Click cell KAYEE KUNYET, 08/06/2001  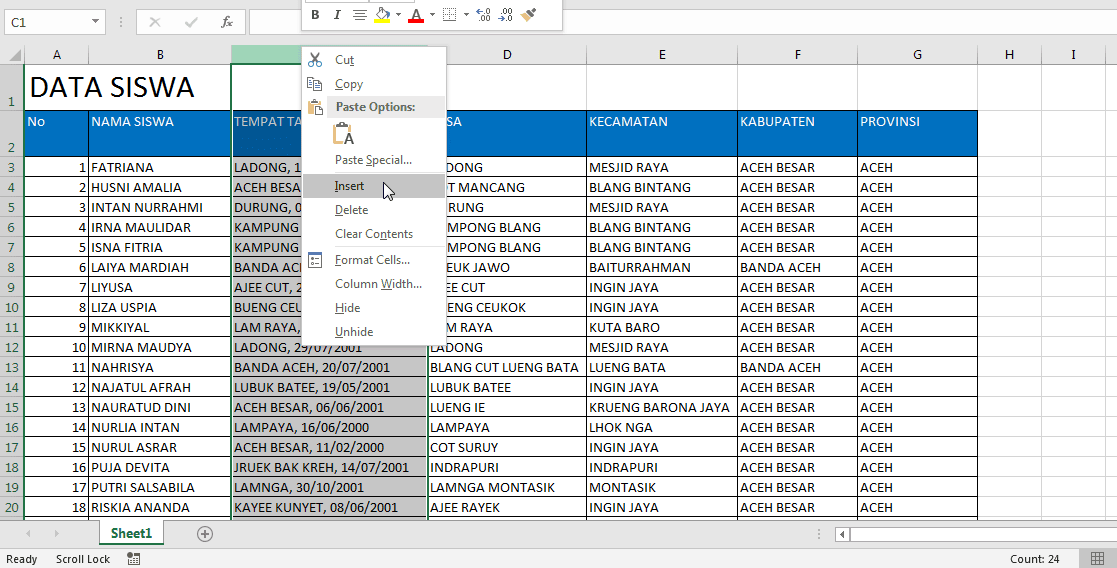coord(329,507)
